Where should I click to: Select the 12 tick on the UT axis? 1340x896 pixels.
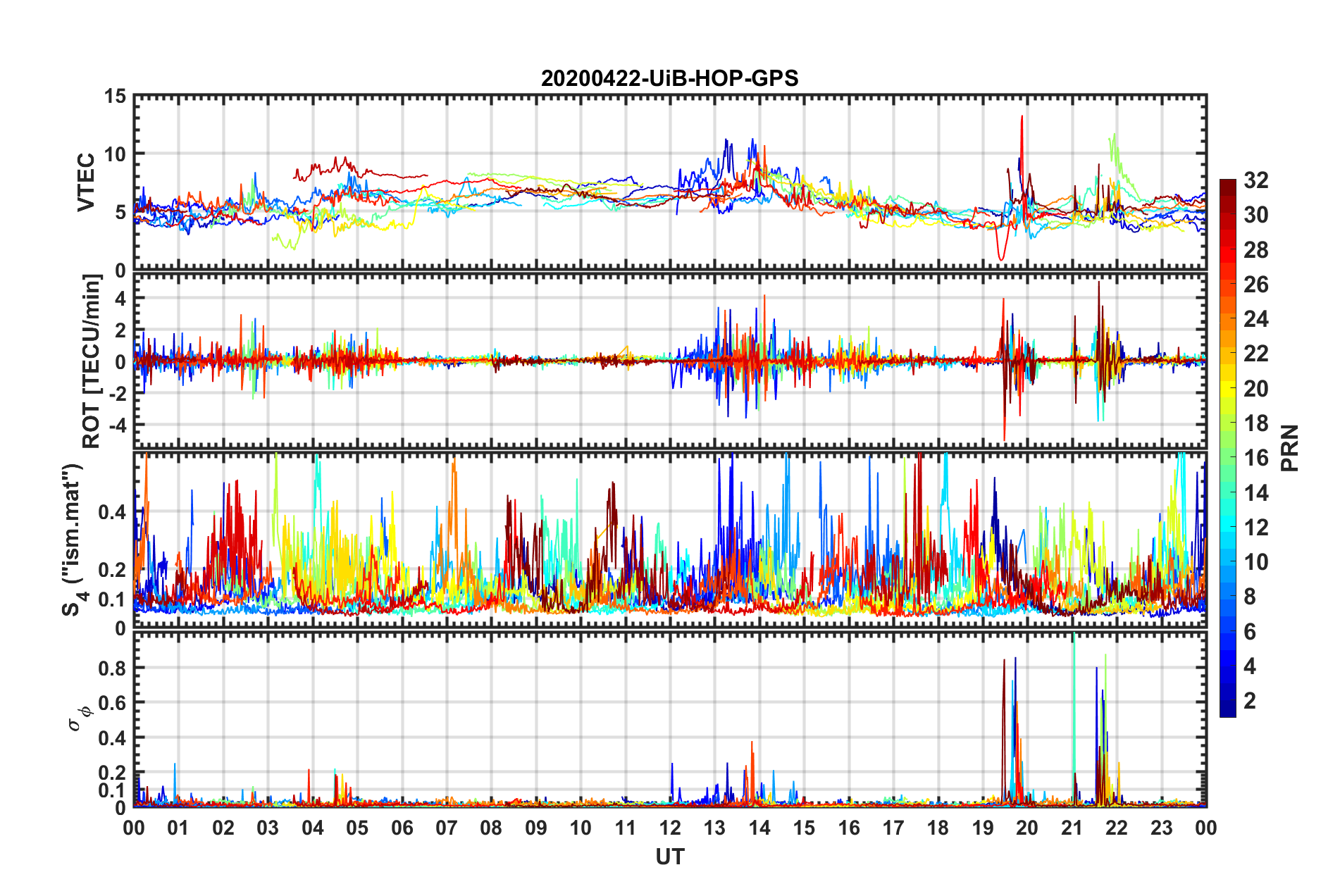[670, 828]
